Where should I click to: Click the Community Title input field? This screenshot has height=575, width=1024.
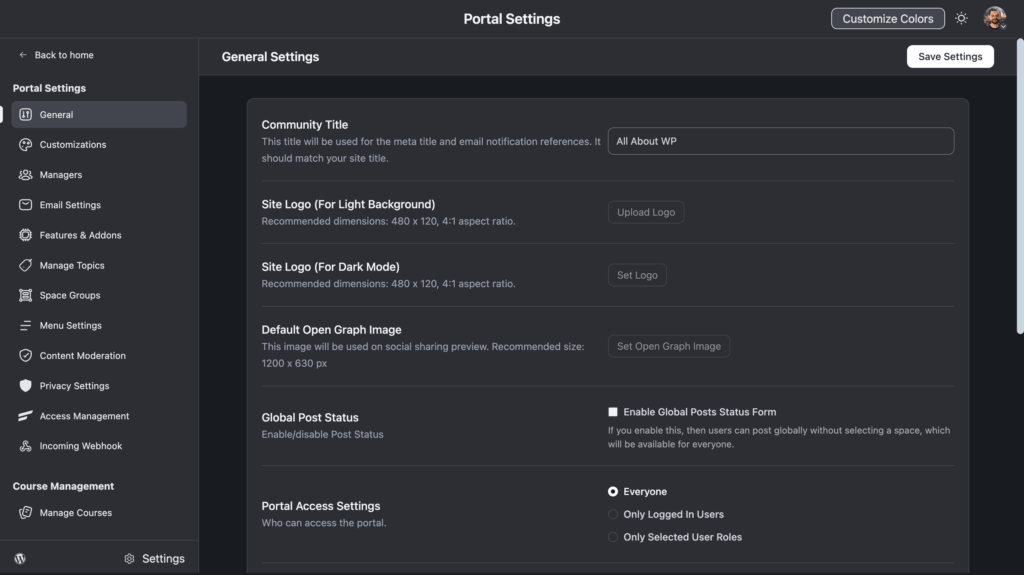[x=780, y=141]
